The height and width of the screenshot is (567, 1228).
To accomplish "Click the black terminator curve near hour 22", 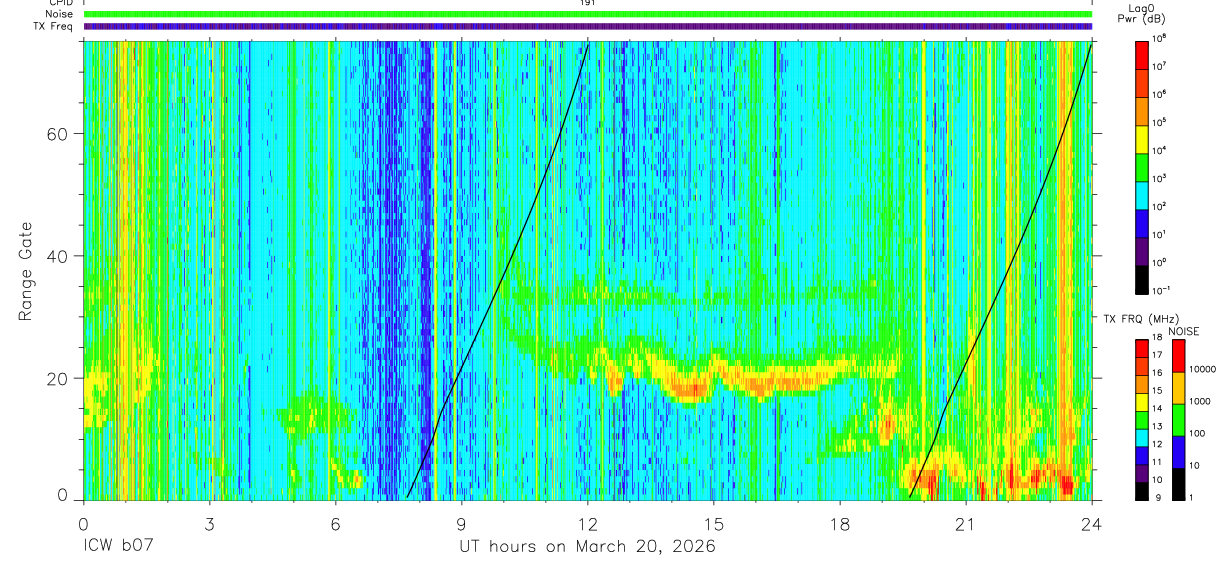I will click(x=1009, y=265).
